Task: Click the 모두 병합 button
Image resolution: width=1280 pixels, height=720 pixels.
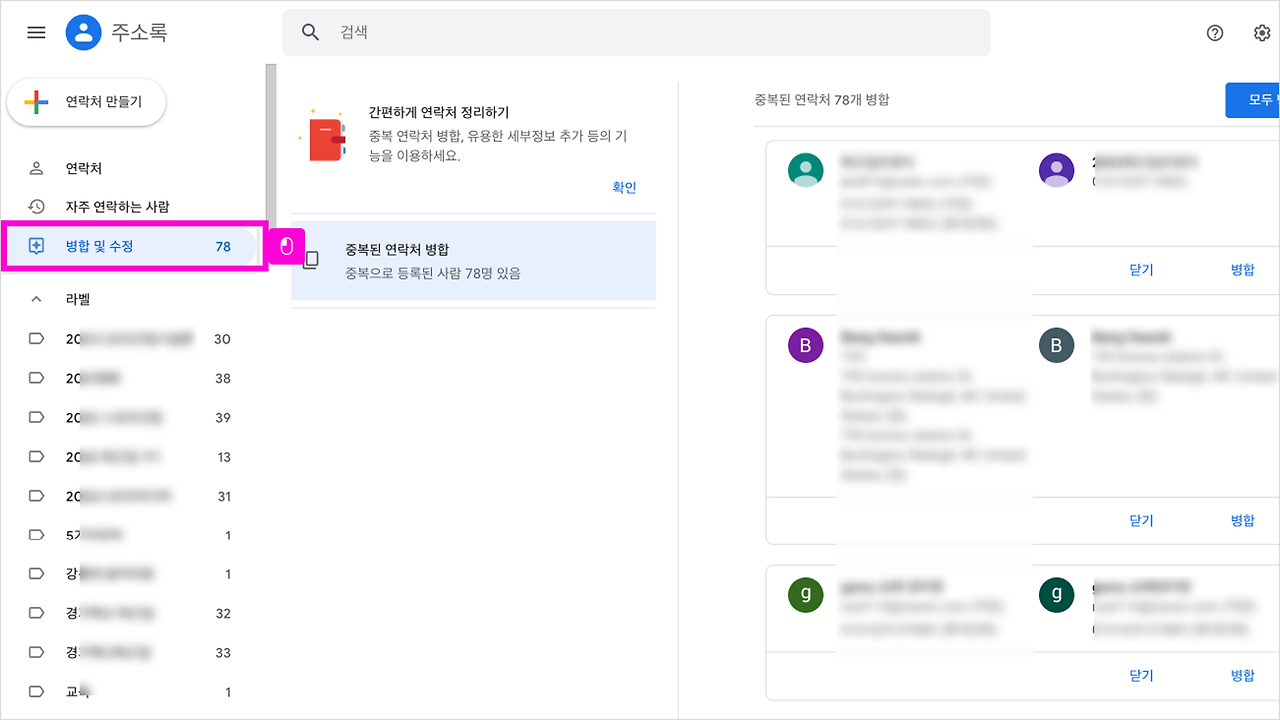Action: (1255, 99)
